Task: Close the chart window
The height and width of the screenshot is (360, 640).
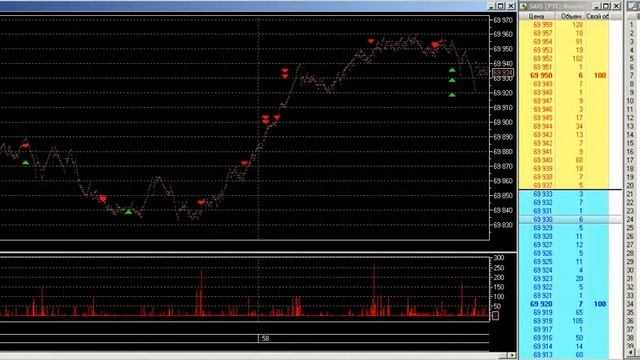Action: 511,6
